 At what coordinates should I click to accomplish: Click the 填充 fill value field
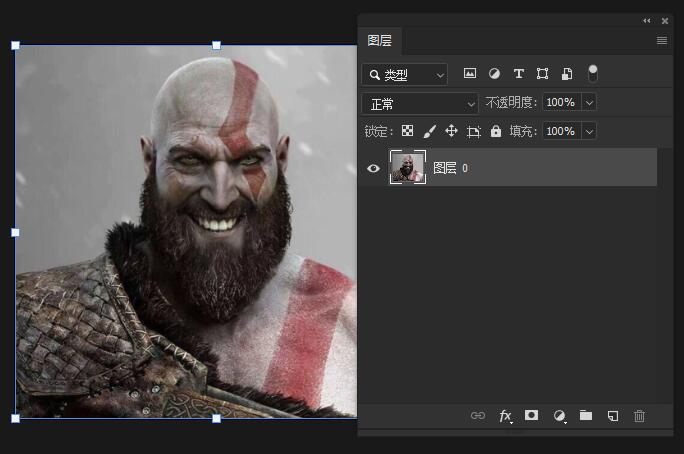tap(561, 131)
